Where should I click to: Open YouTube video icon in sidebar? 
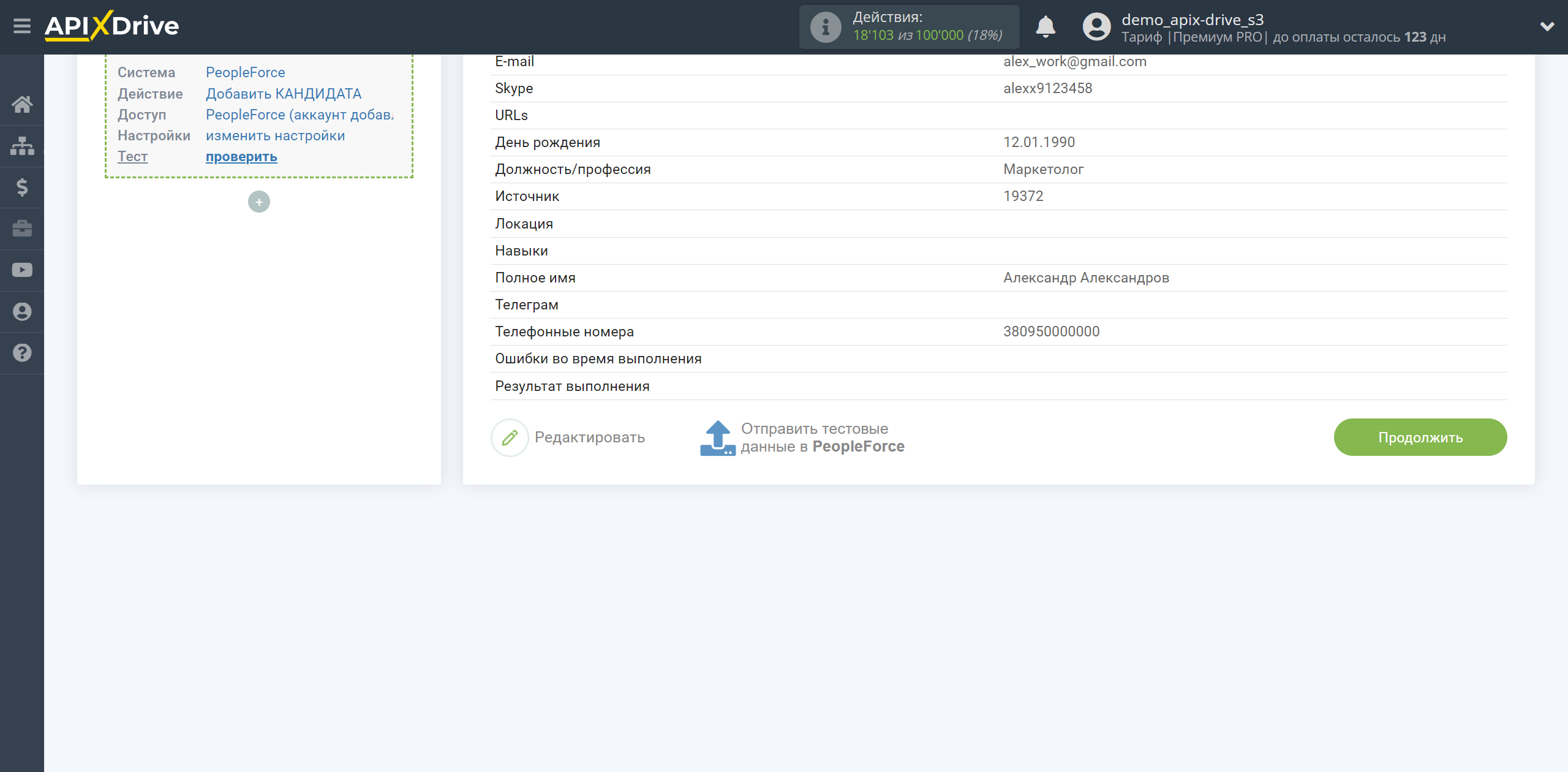point(22,270)
